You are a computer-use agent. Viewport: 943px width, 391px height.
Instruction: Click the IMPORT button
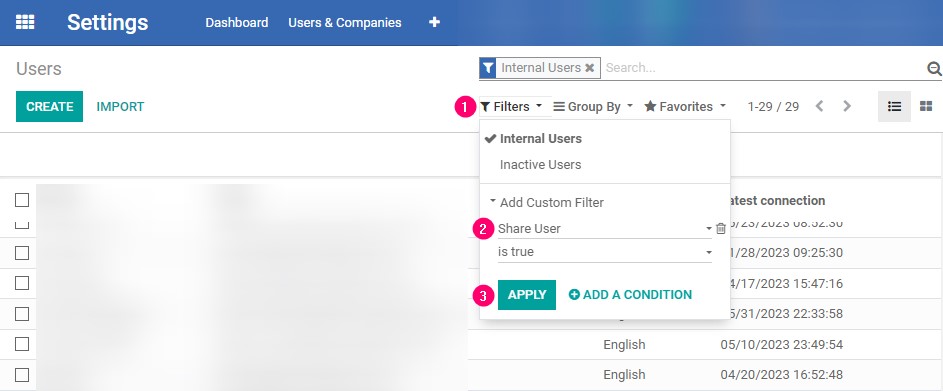coord(120,106)
